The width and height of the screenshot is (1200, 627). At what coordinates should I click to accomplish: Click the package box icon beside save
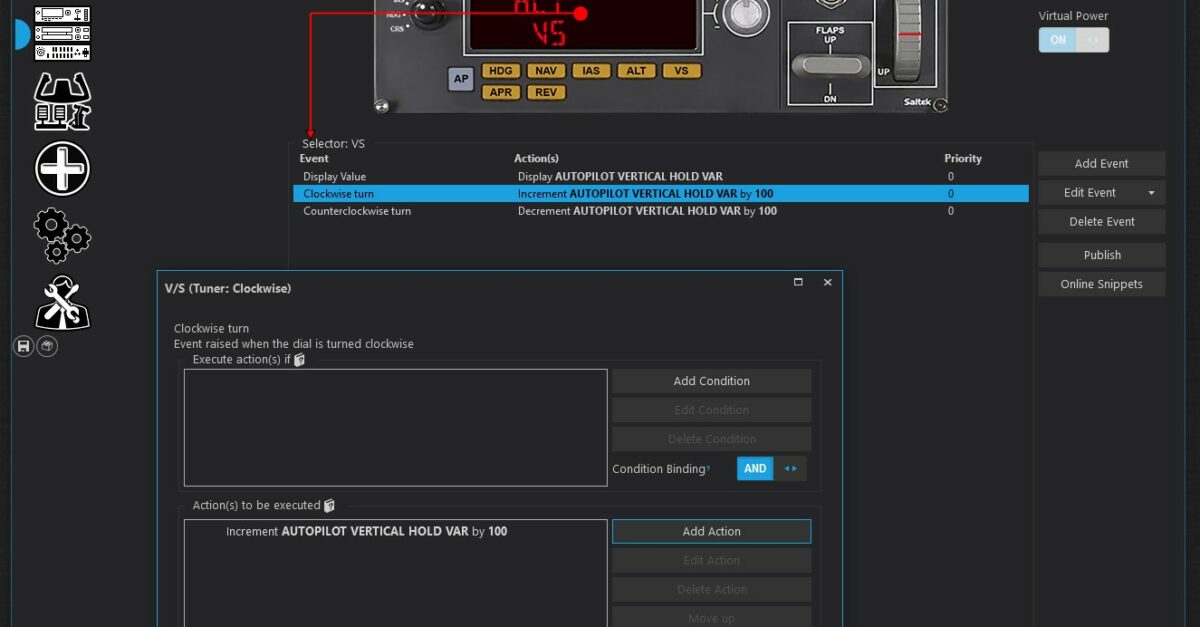(47, 346)
